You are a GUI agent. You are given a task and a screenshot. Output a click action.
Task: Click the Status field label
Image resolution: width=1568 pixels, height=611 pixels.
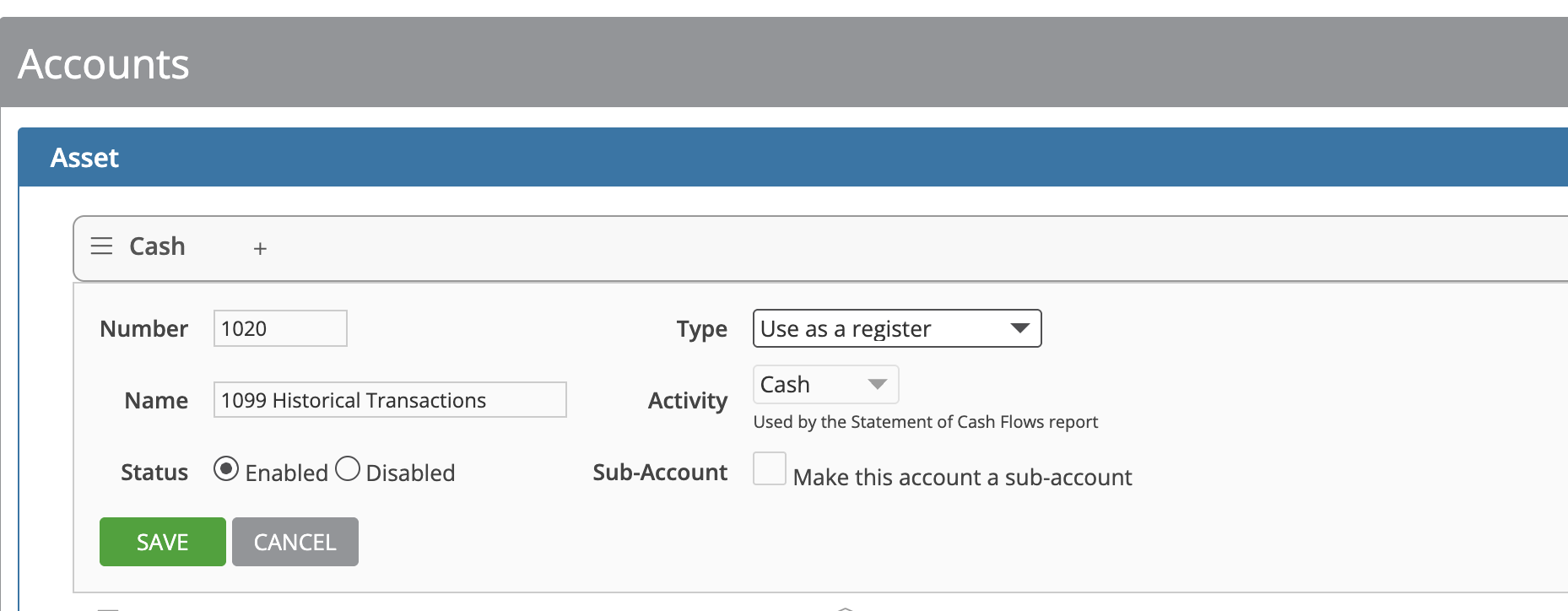pyautogui.click(x=154, y=473)
